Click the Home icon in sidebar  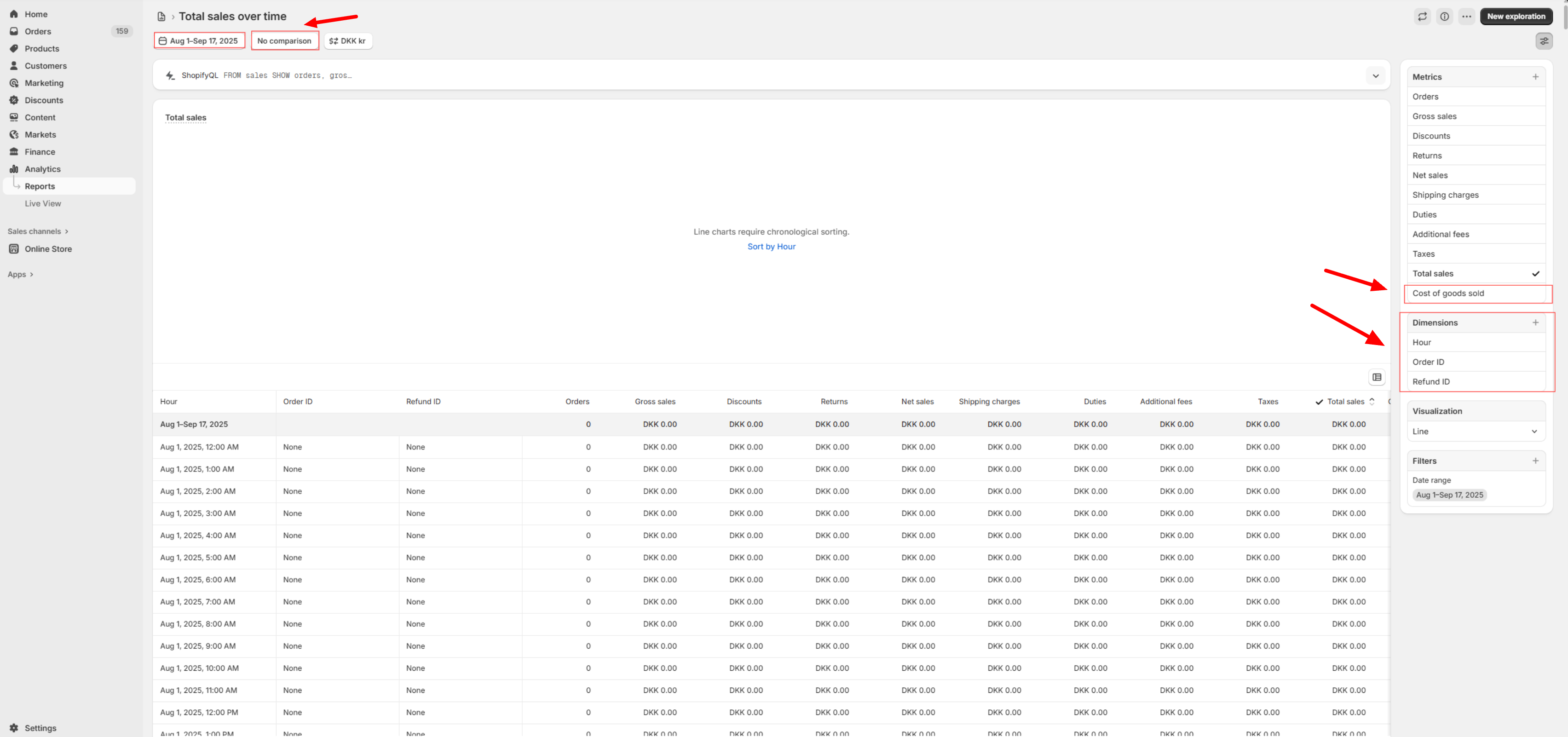tap(14, 14)
